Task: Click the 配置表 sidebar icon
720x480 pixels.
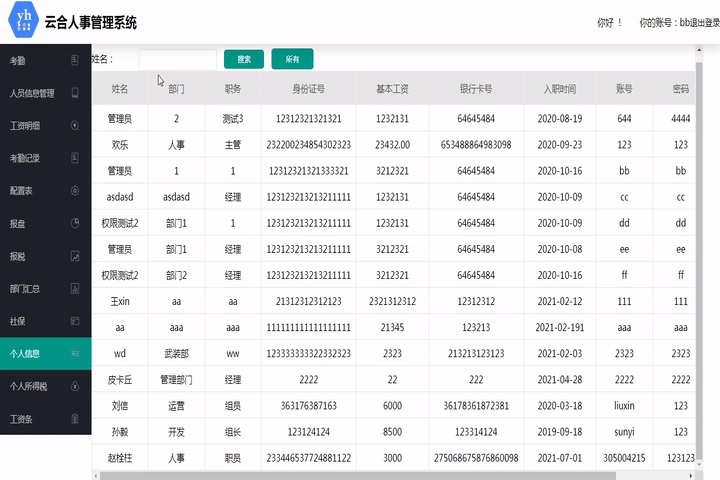Action: click(75, 191)
